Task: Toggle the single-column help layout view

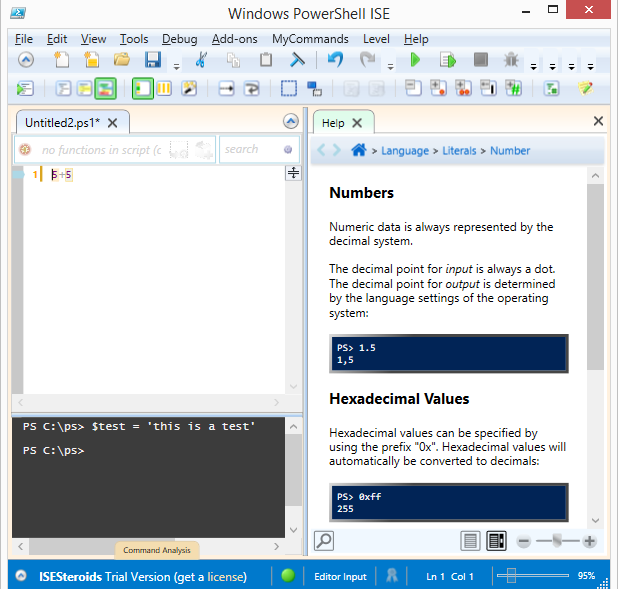Action: (470, 541)
